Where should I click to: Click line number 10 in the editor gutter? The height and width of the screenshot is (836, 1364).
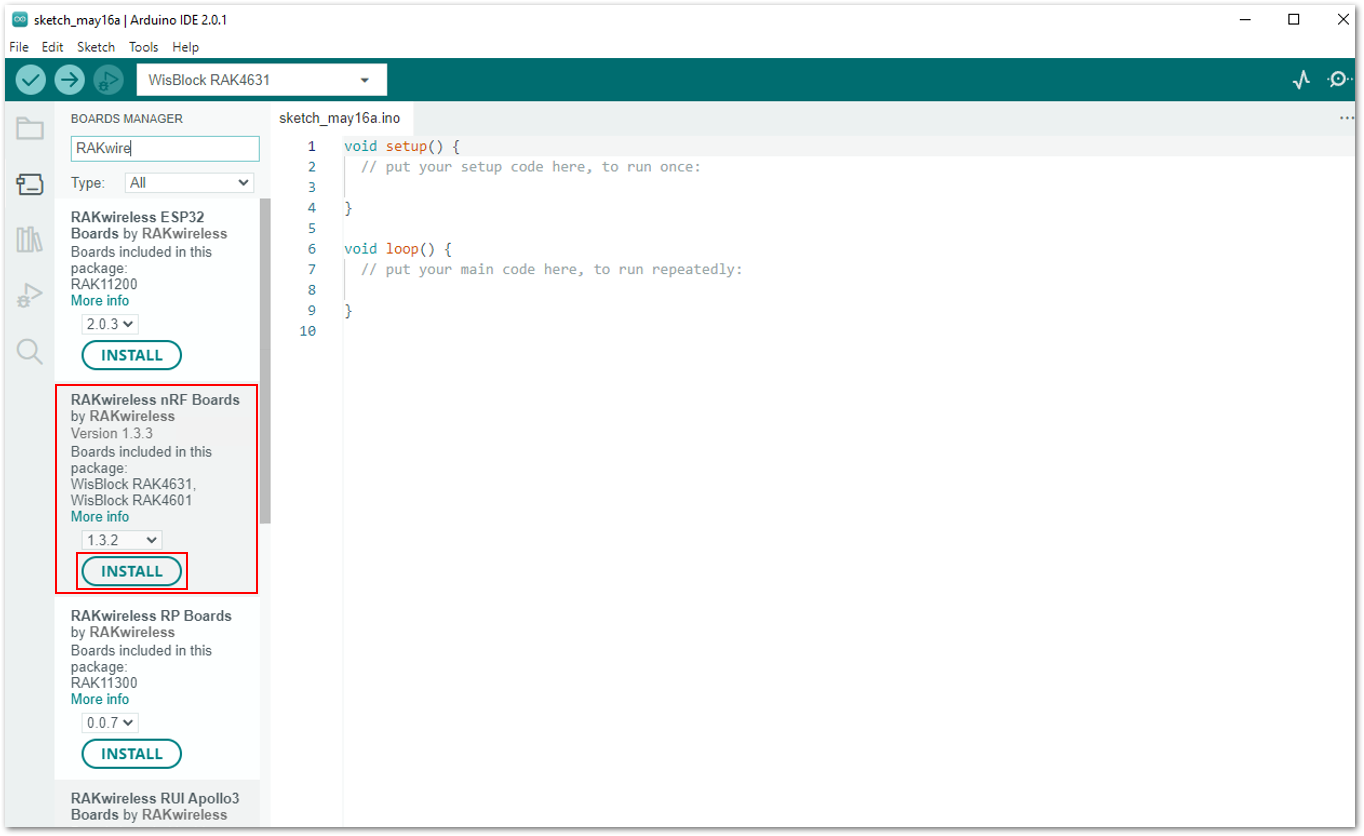coord(308,331)
